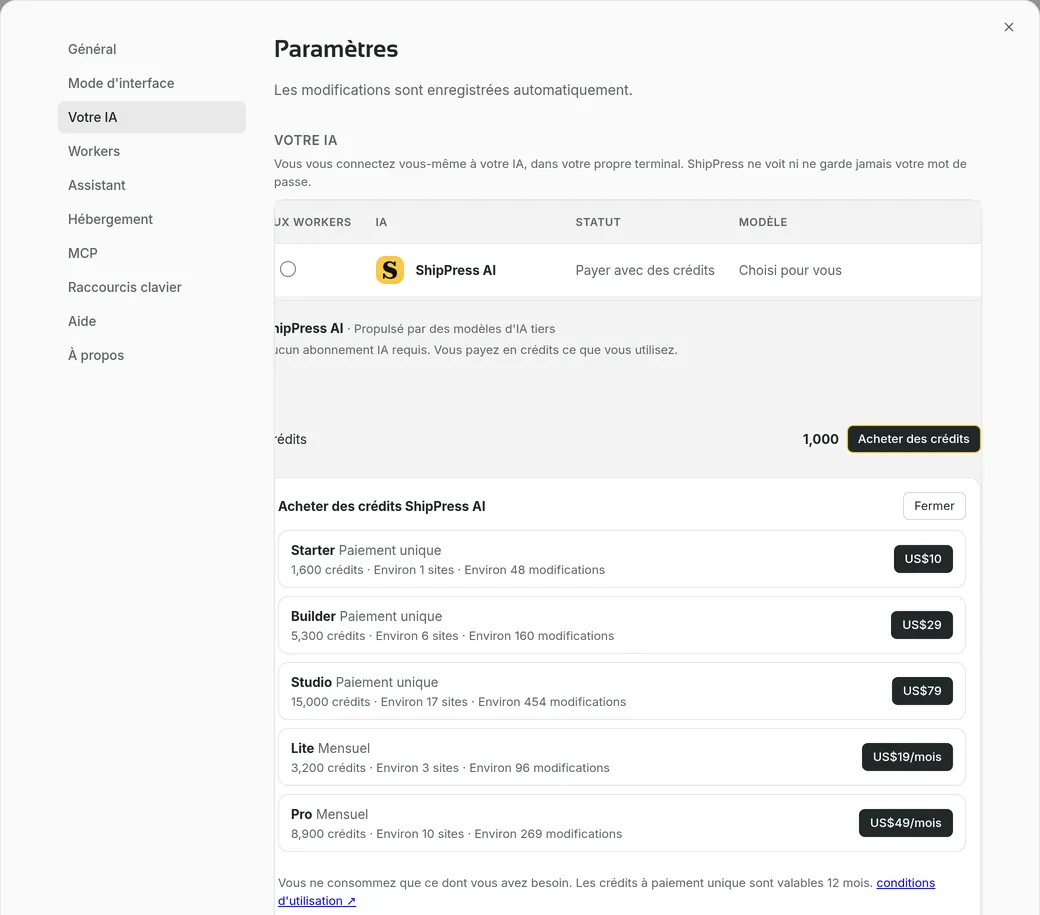Viewport: 1040px width, 915px height.
Task: Click the MODÈLE column header
Action: pyautogui.click(x=763, y=222)
